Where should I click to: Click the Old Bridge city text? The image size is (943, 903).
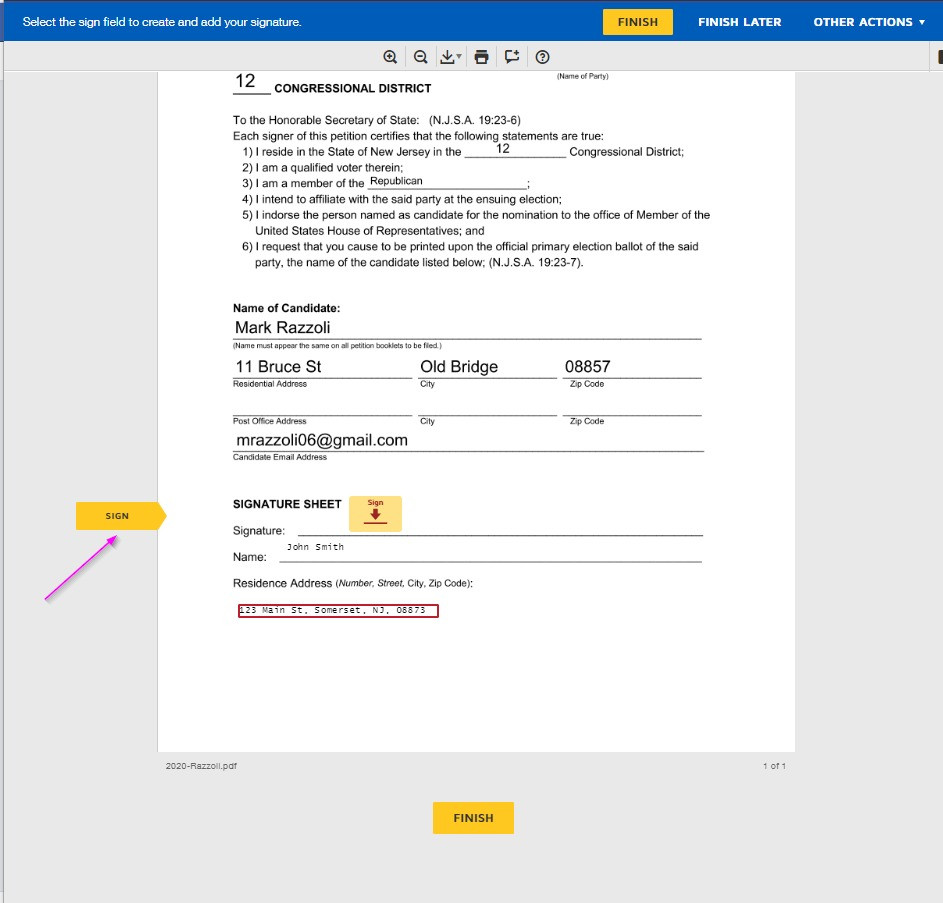coord(459,366)
